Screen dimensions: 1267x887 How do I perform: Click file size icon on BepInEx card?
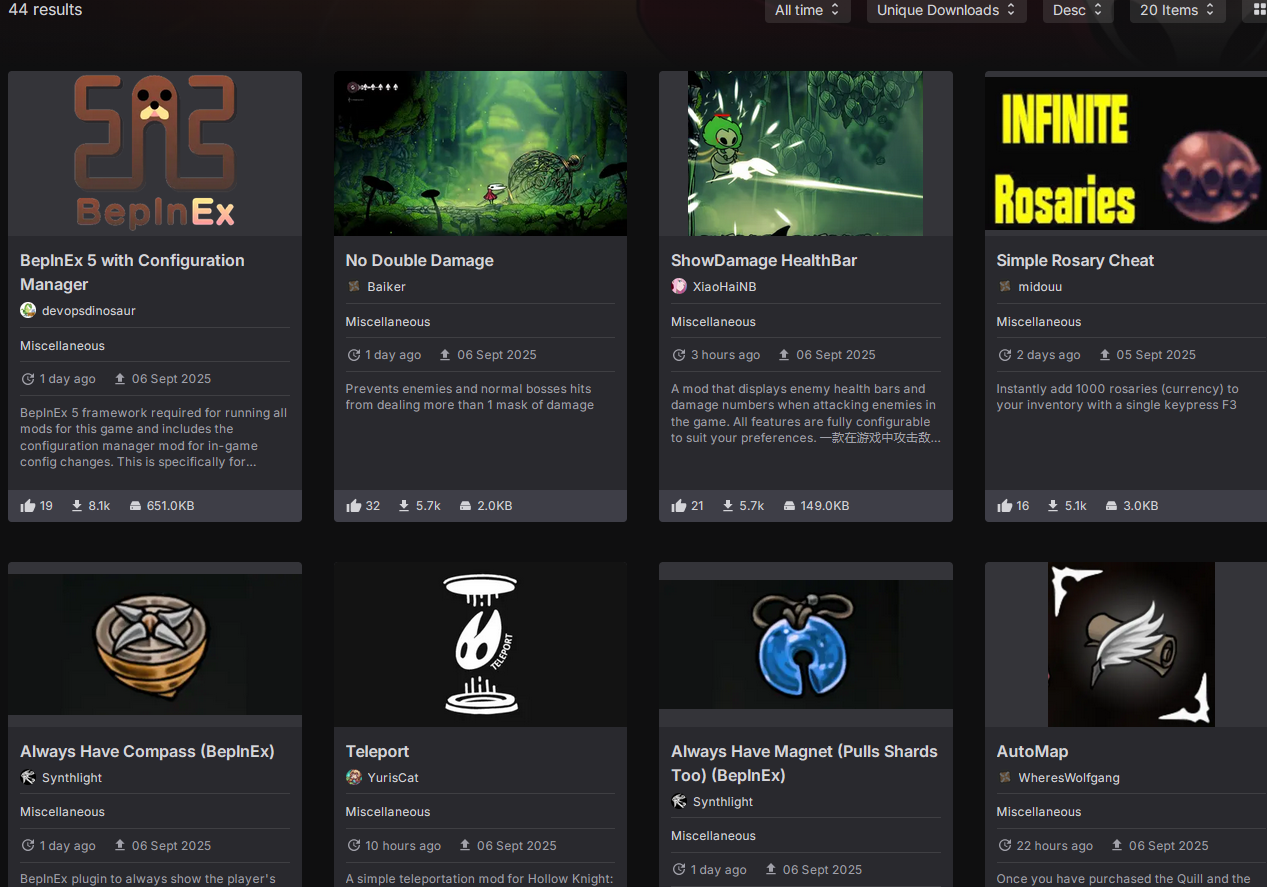point(135,506)
